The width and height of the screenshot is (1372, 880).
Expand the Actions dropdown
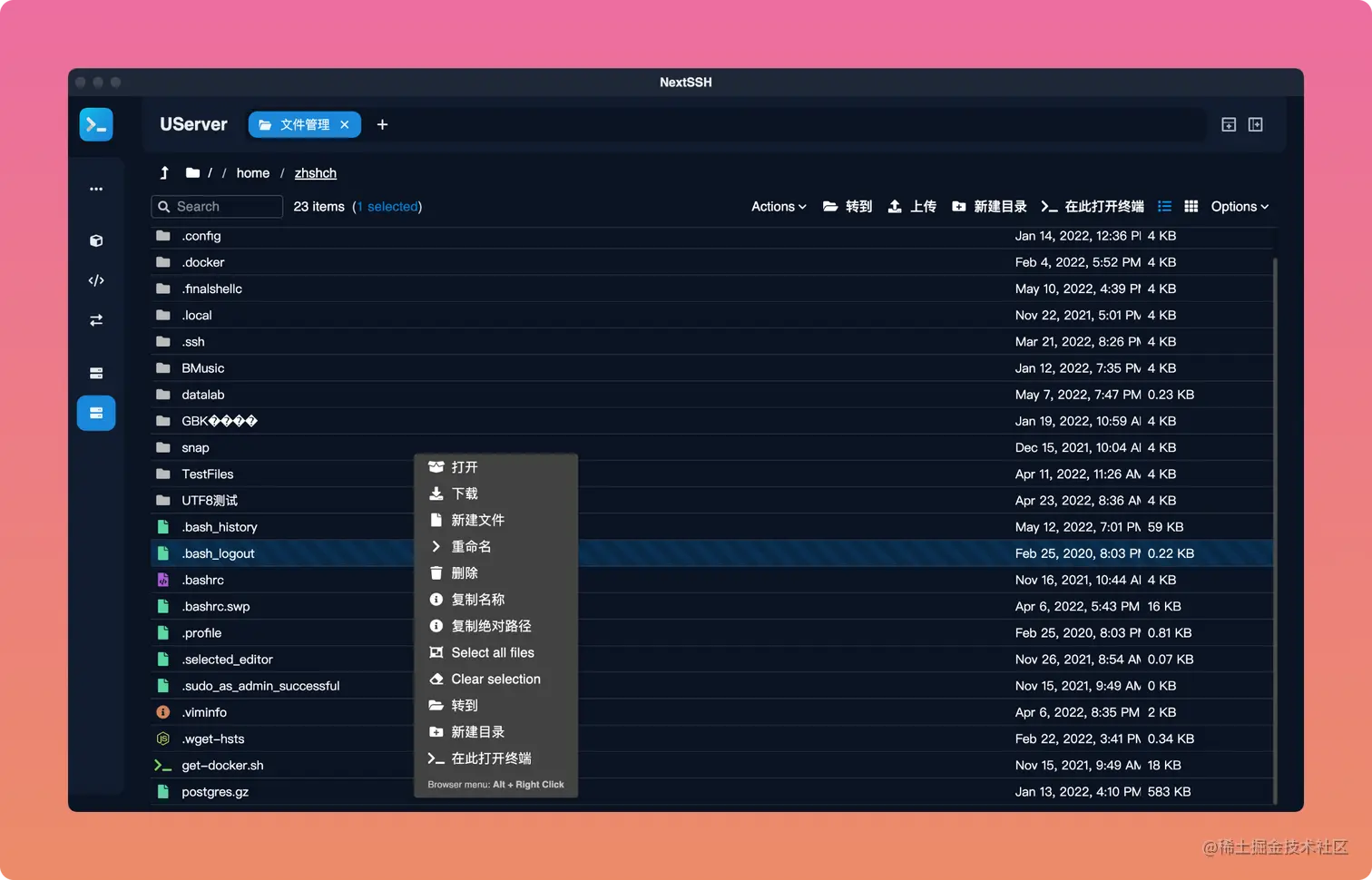click(x=779, y=206)
